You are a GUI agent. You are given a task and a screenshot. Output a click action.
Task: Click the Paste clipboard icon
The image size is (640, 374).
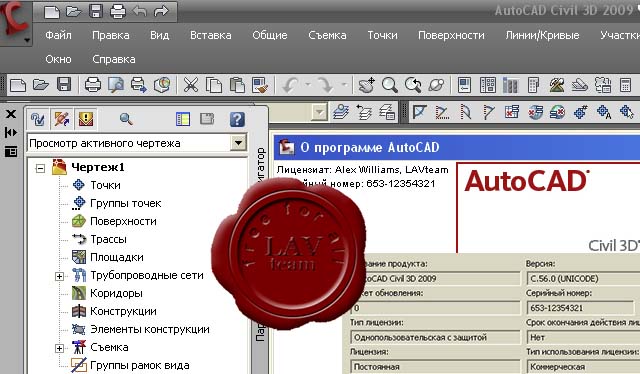tap(237, 85)
